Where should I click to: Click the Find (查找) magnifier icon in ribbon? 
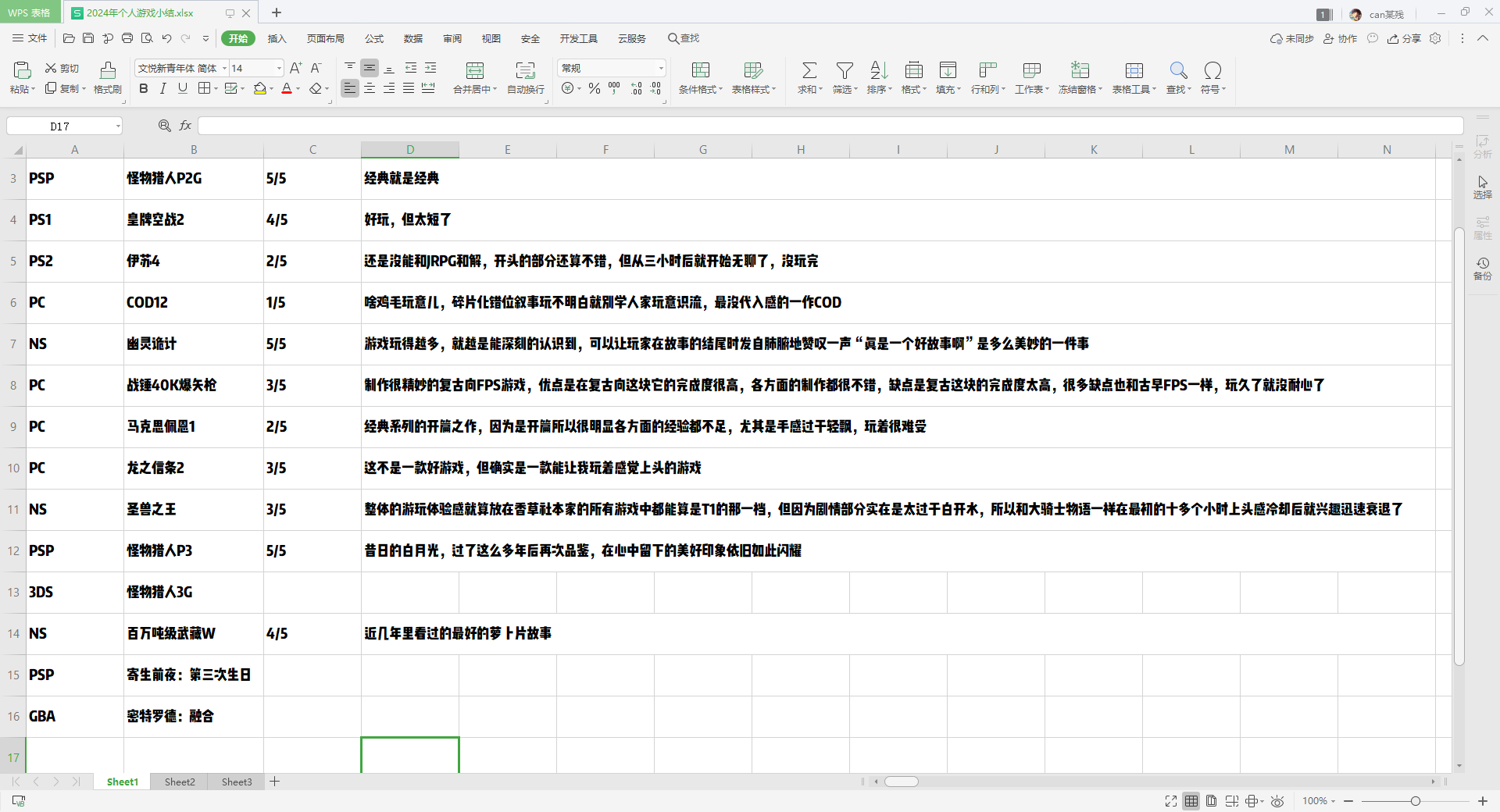tap(1178, 71)
